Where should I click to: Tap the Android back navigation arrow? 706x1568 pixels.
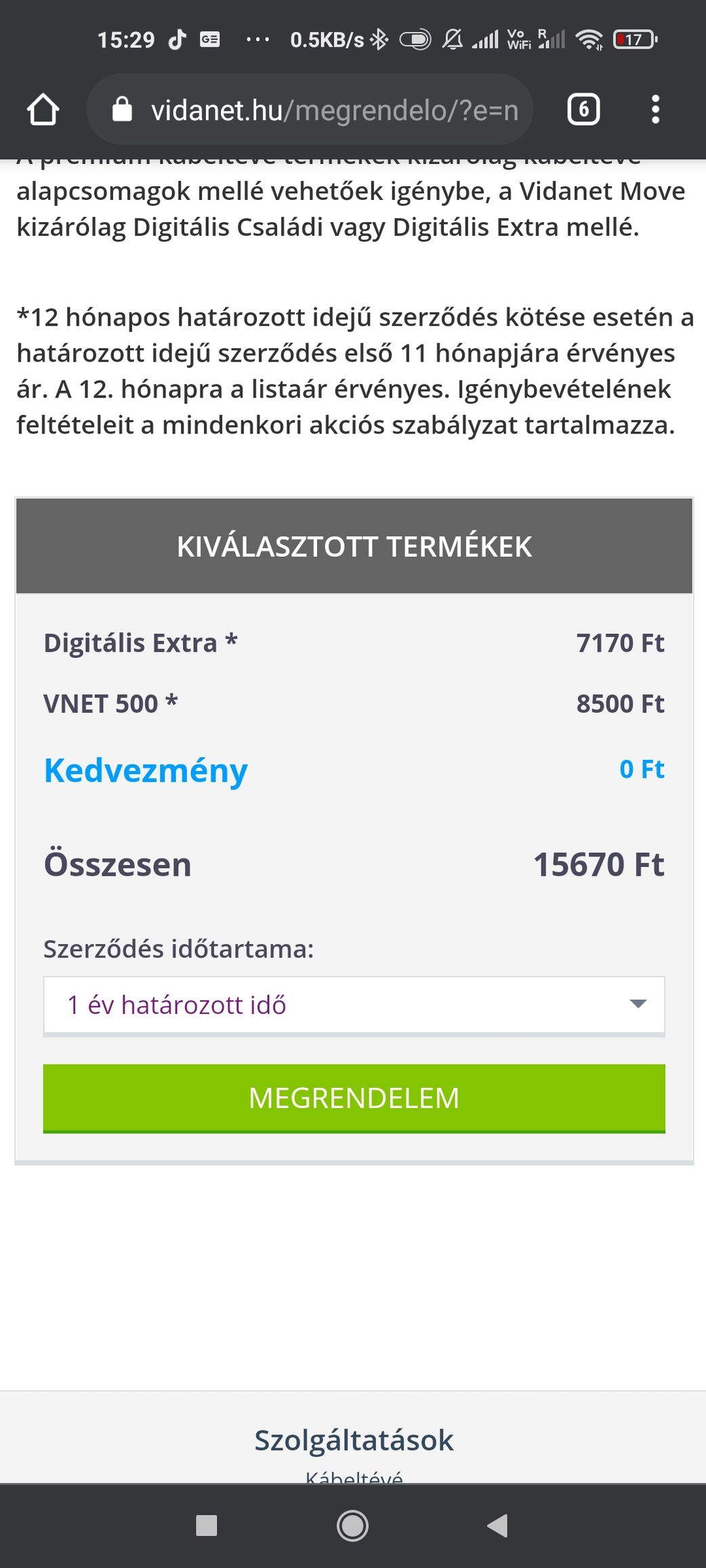click(x=498, y=1525)
